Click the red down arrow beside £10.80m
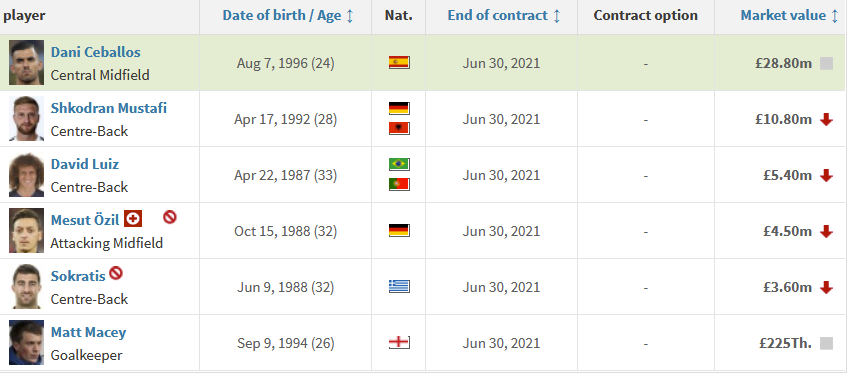 click(826, 119)
